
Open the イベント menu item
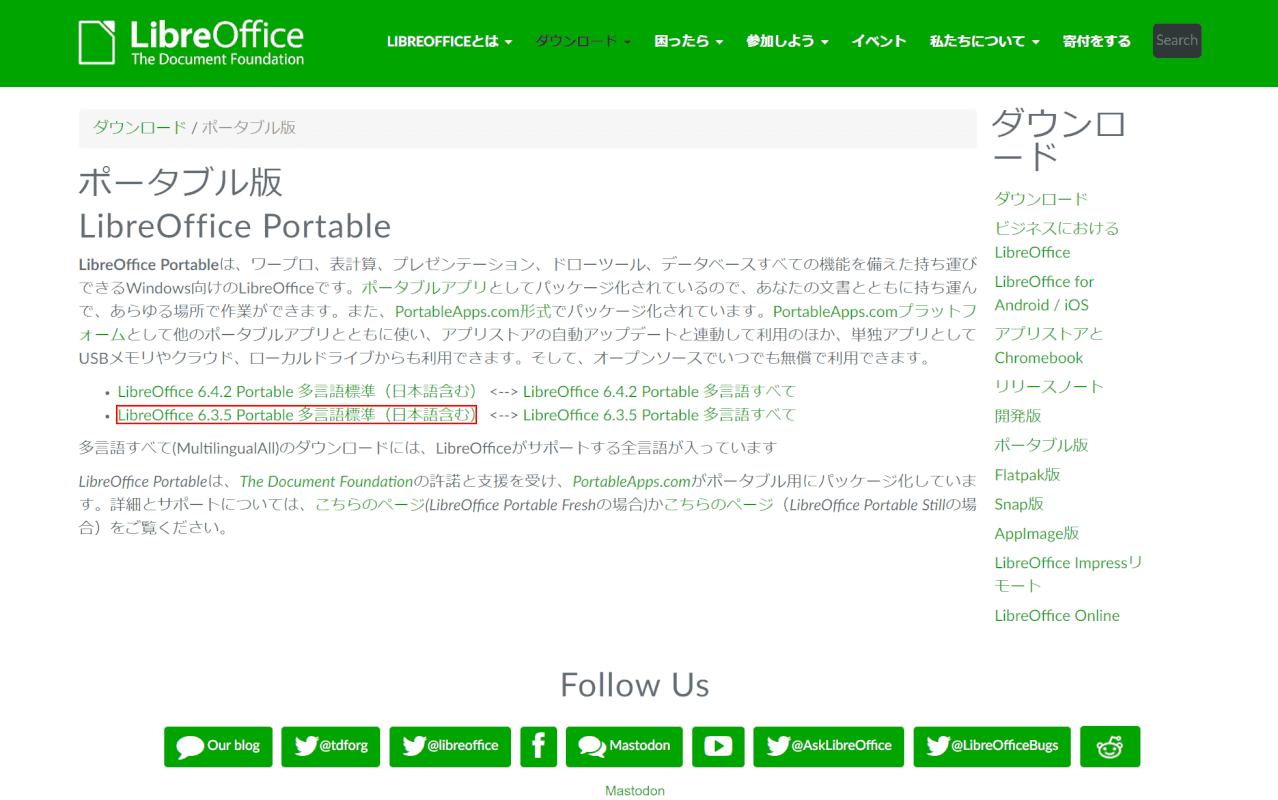click(x=879, y=41)
